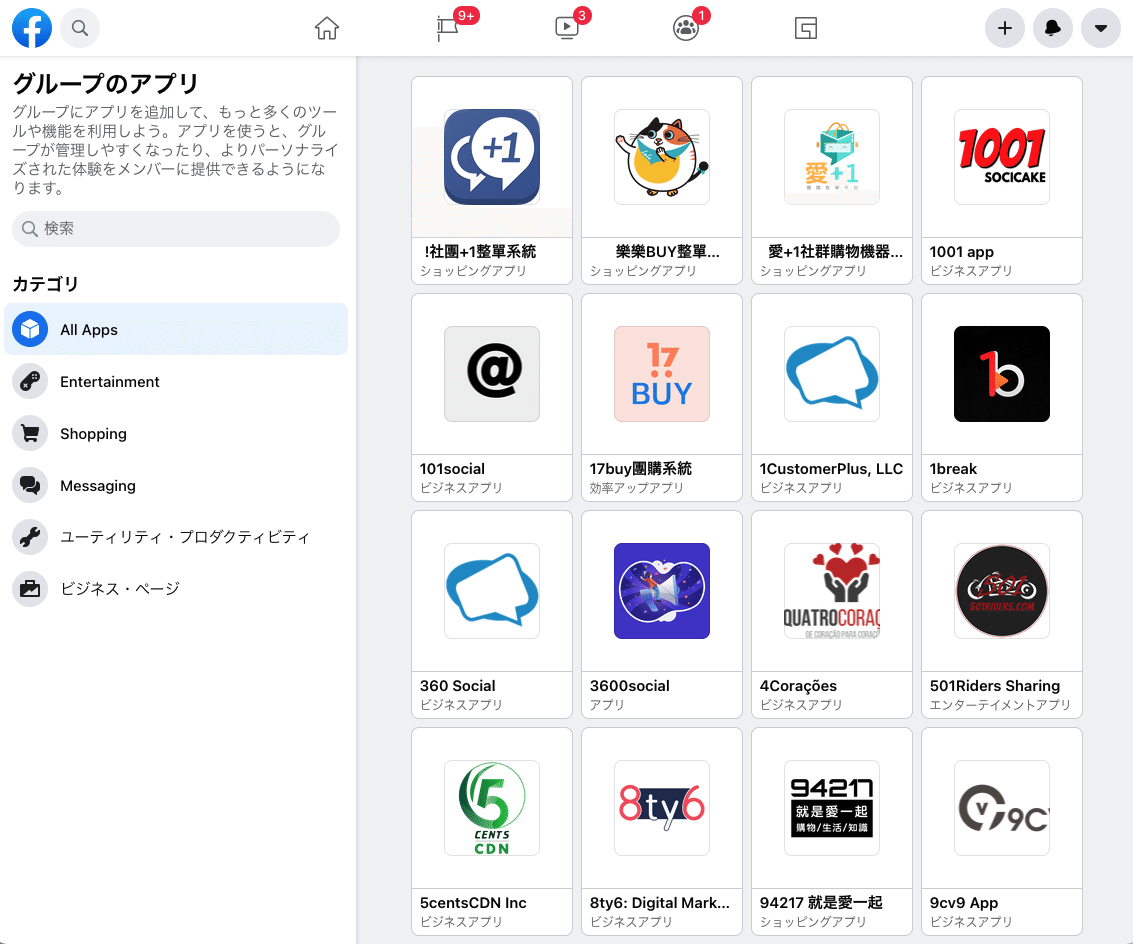The height and width of the screenshot is (944, 1133).
Task: Click the 360 Social title text
Action: [457, 685]
